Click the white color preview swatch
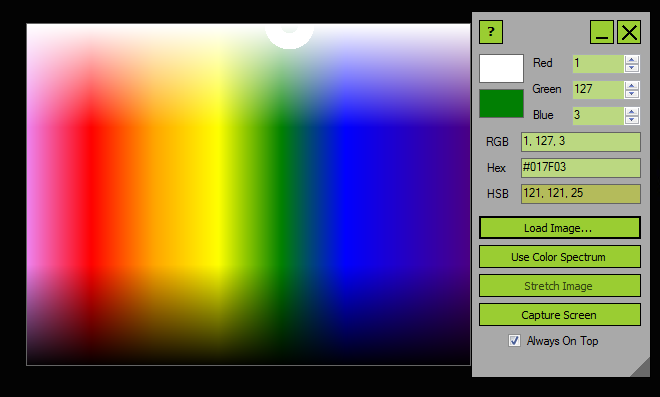 pyautogui.click(x=501, y=68)
